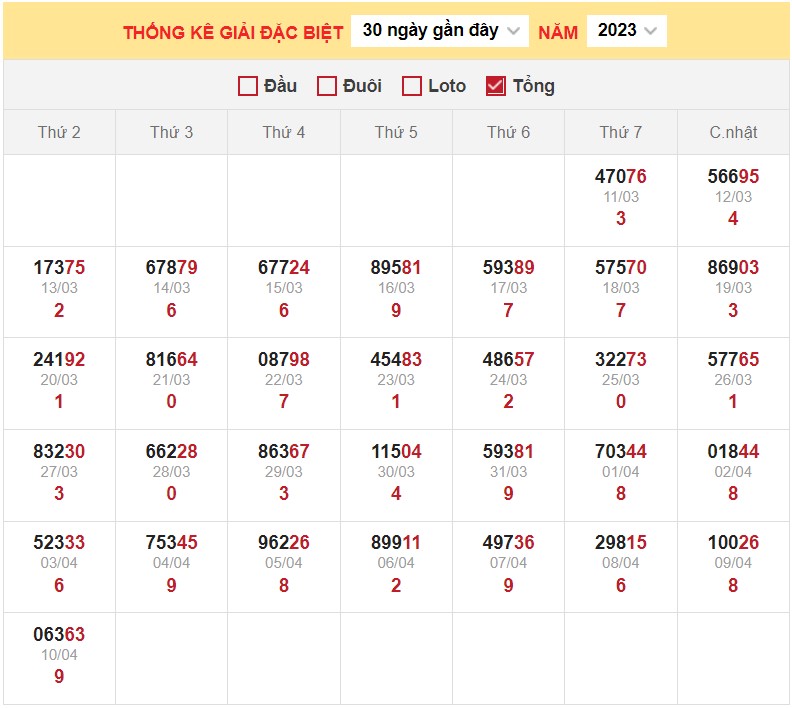Select the C.nhật column header

point(733,132)
